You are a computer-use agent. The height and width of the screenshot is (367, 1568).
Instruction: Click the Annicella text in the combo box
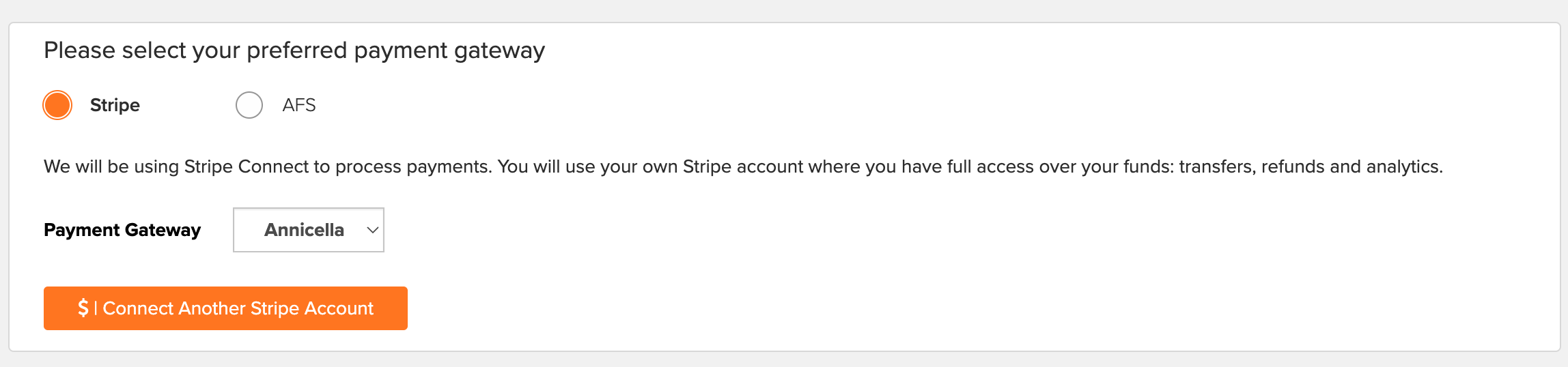[x=304, y=230]
